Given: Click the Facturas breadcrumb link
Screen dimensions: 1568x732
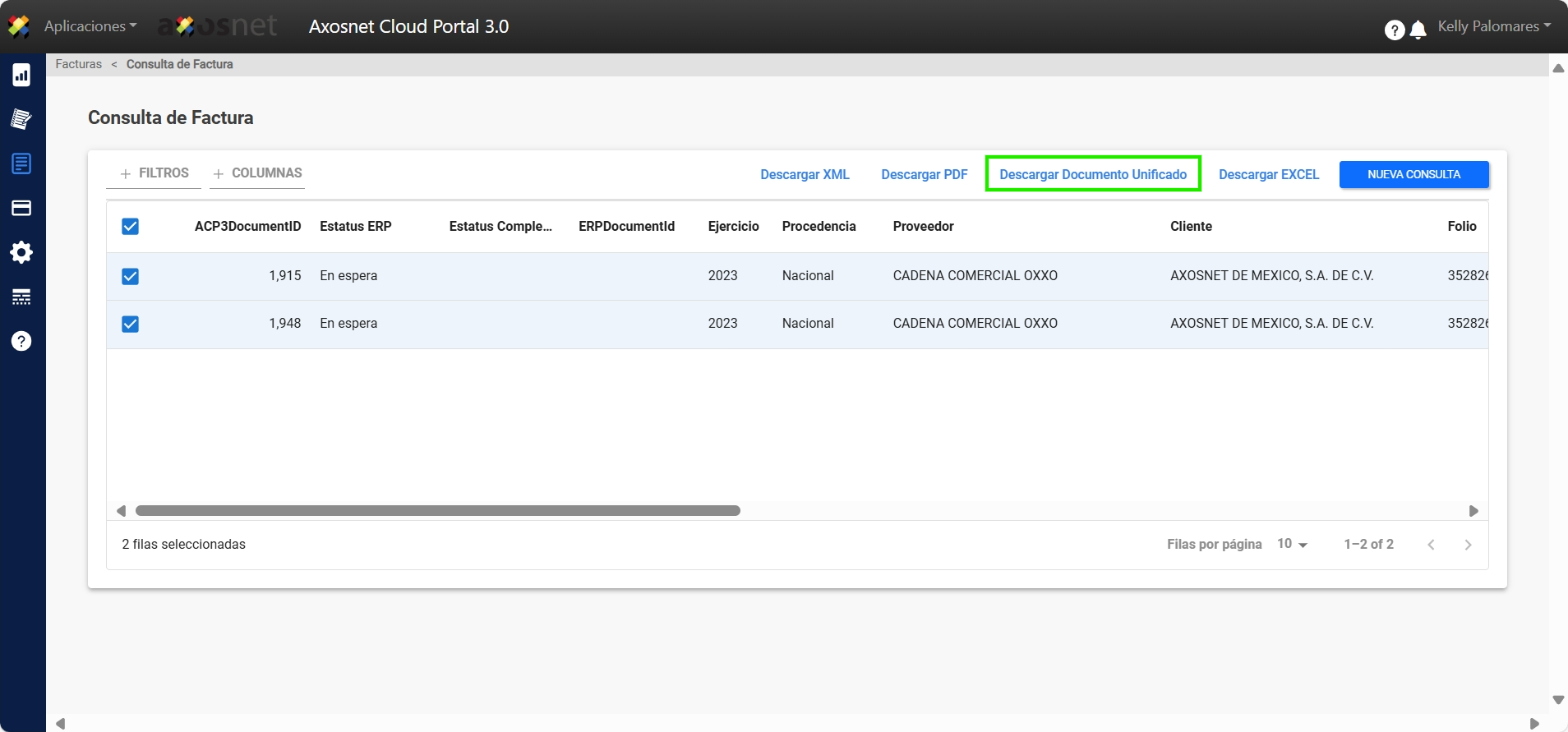Looking at the screenshot, I should pos(79,64).
